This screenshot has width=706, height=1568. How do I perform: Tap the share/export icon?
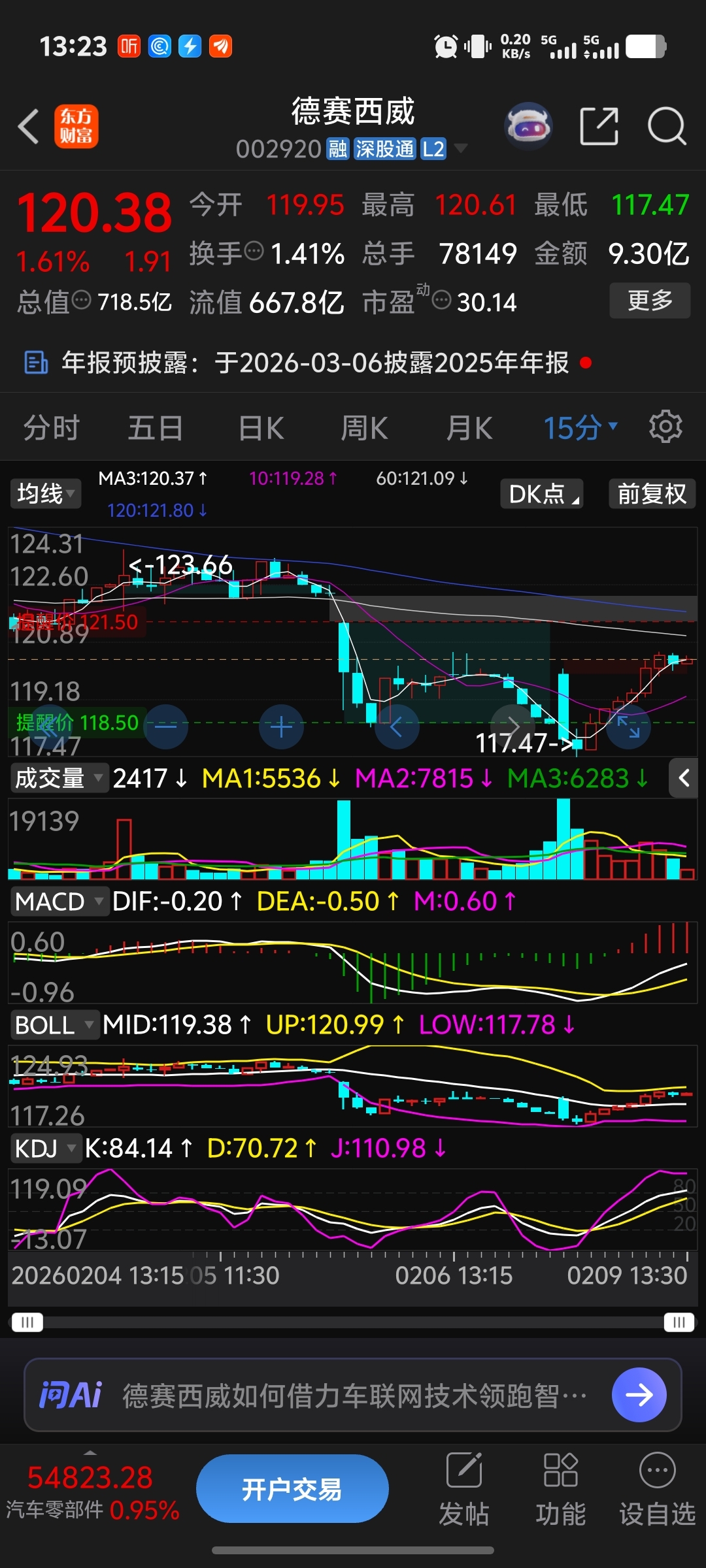coord(599,126)
